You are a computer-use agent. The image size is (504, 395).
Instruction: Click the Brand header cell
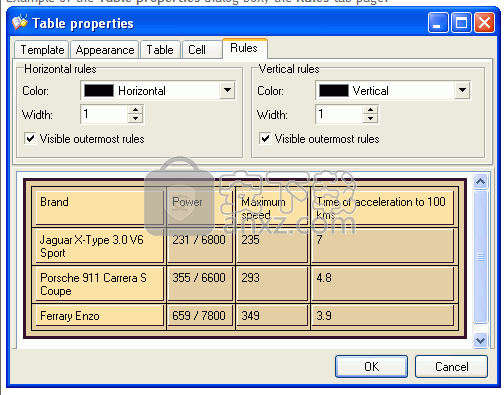[x=99, y=207]
